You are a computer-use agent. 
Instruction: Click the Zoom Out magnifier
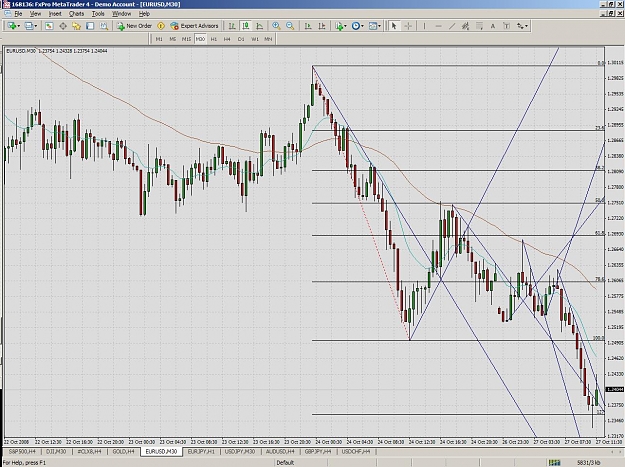click(x=290, y=26)
